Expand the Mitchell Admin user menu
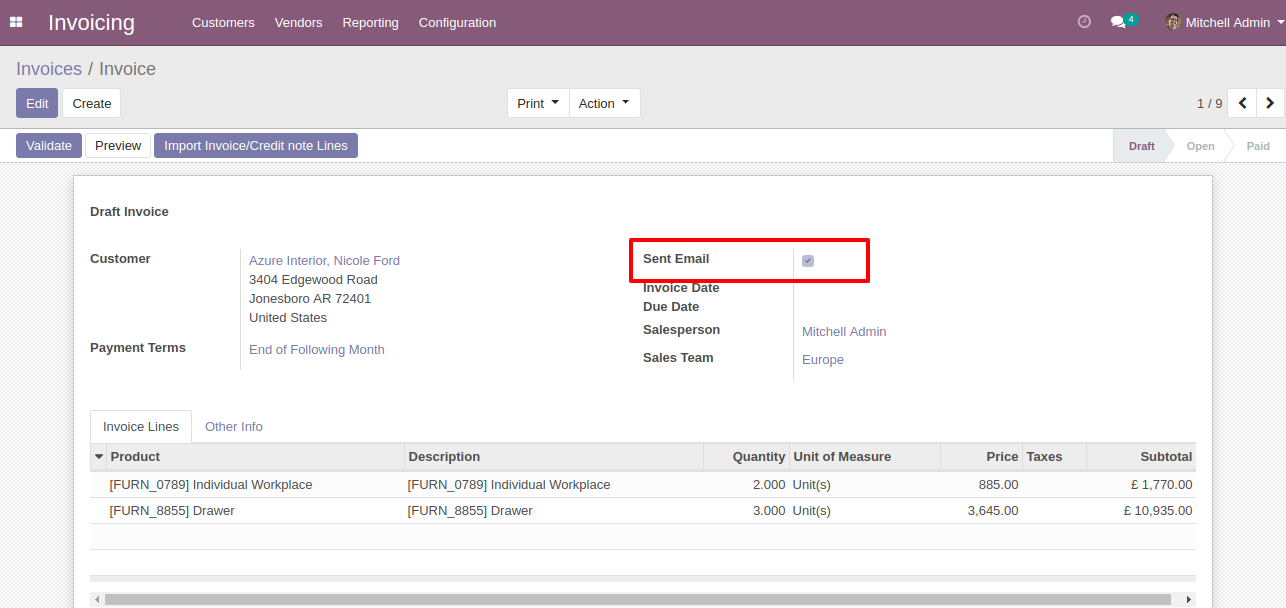Viewport: 1286px width, 608px height. tap(1225, 22)
